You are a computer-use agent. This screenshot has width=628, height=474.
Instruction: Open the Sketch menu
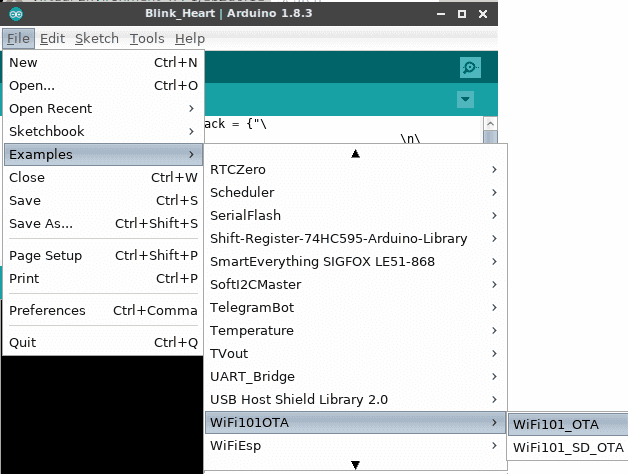(x=96, y=38)
